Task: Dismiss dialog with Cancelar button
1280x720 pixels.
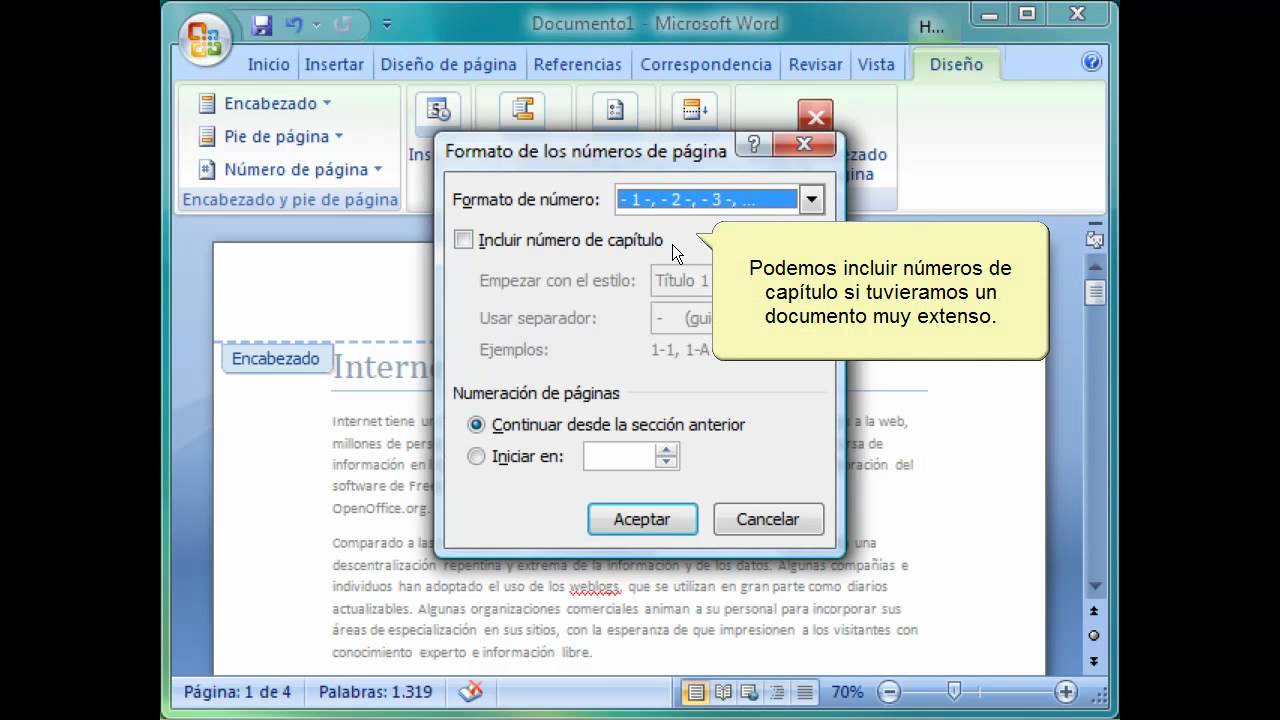Action: point(768,519)
